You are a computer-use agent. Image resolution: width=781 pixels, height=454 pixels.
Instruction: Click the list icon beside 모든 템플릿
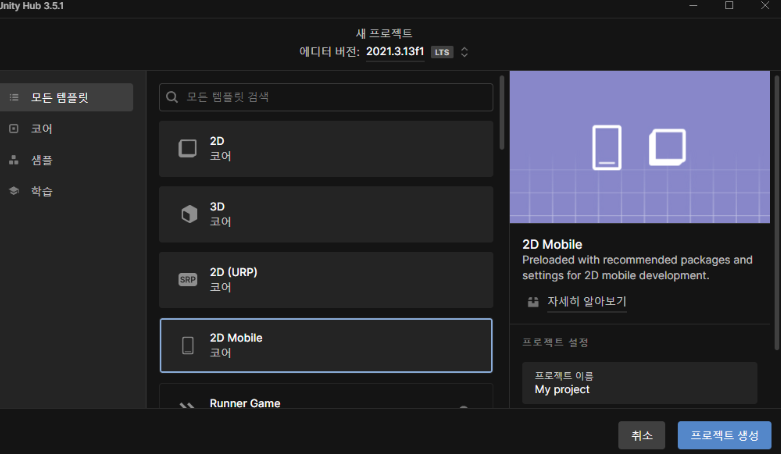[14, 97]
